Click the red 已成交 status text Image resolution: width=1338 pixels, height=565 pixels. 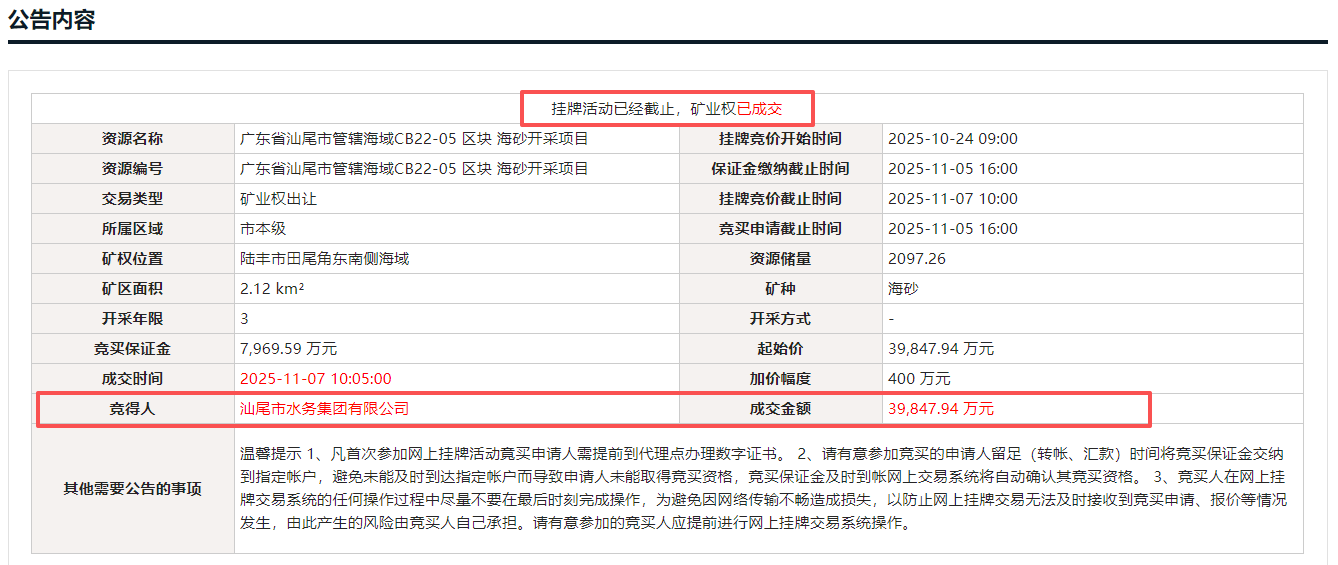point(759,109)
